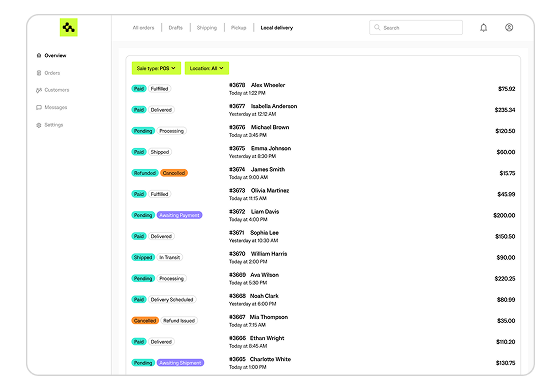560x390 pixels.
Task: Switch to the Shipping tab
Action: tap(207, 28)
